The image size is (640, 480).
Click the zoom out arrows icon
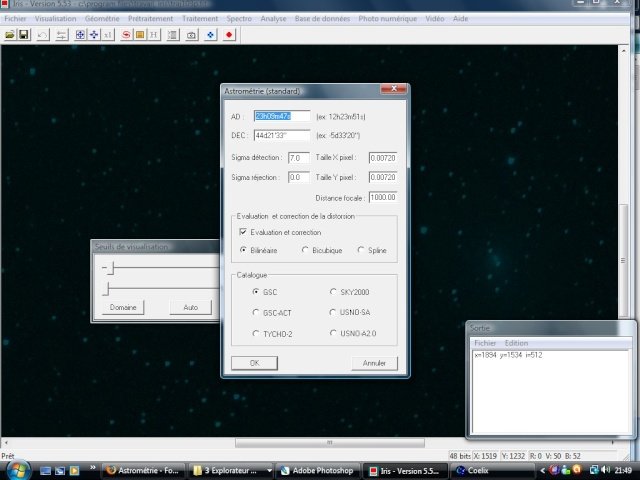click(x=94, y=35)
